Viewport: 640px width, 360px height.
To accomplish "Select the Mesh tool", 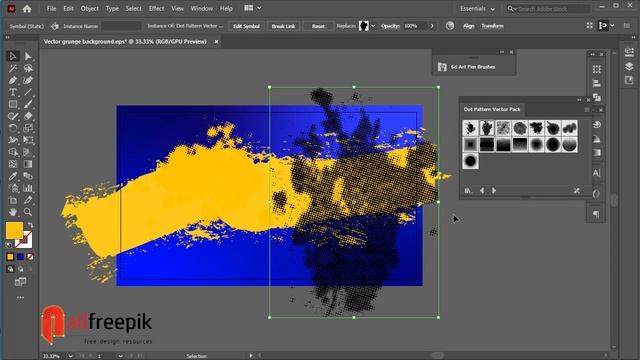I will [x=13, y=164].
